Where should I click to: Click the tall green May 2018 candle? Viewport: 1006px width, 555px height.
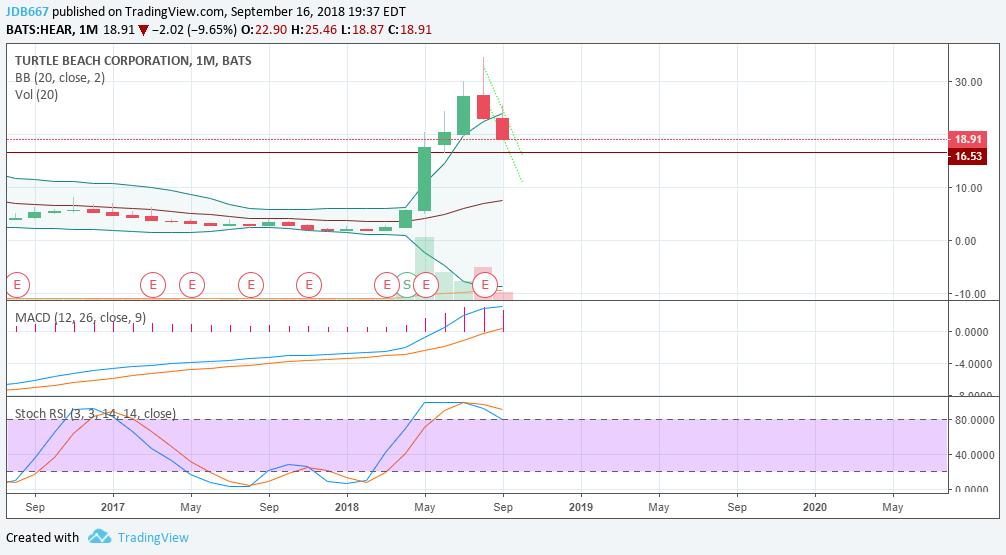pyautogui.click(x=424, y=179)
